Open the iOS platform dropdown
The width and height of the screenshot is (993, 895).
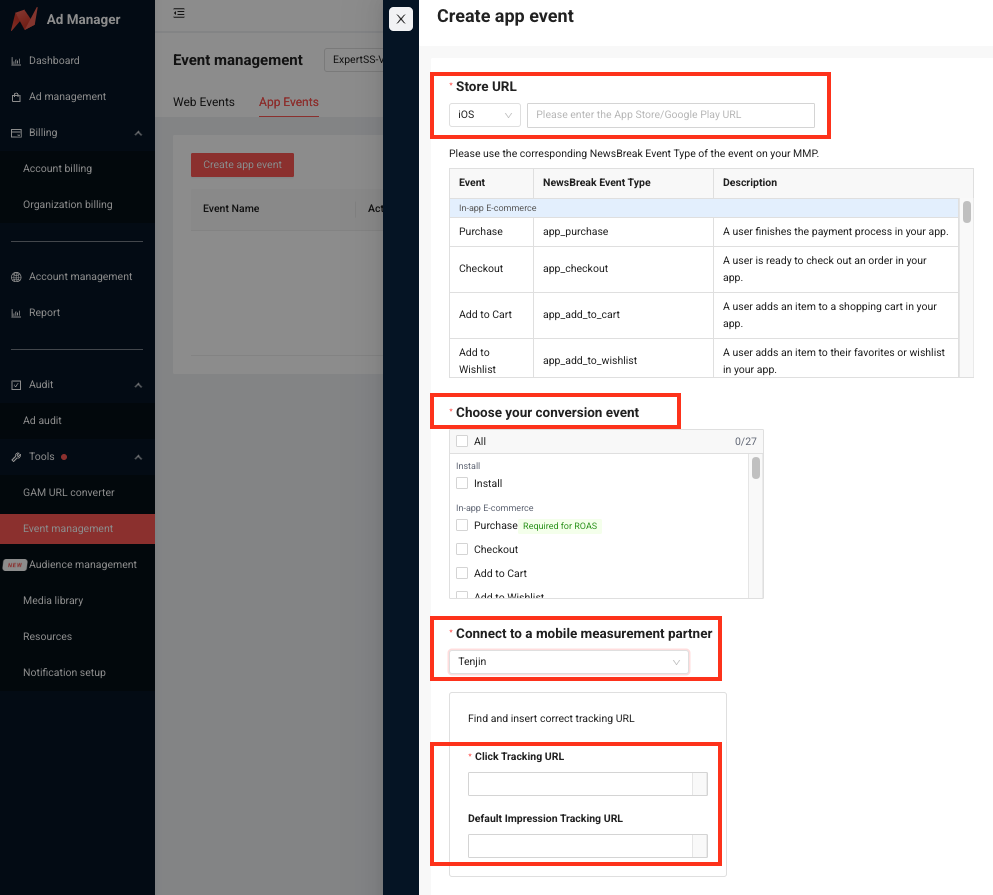pyautogui.click(x=485, y=115)
